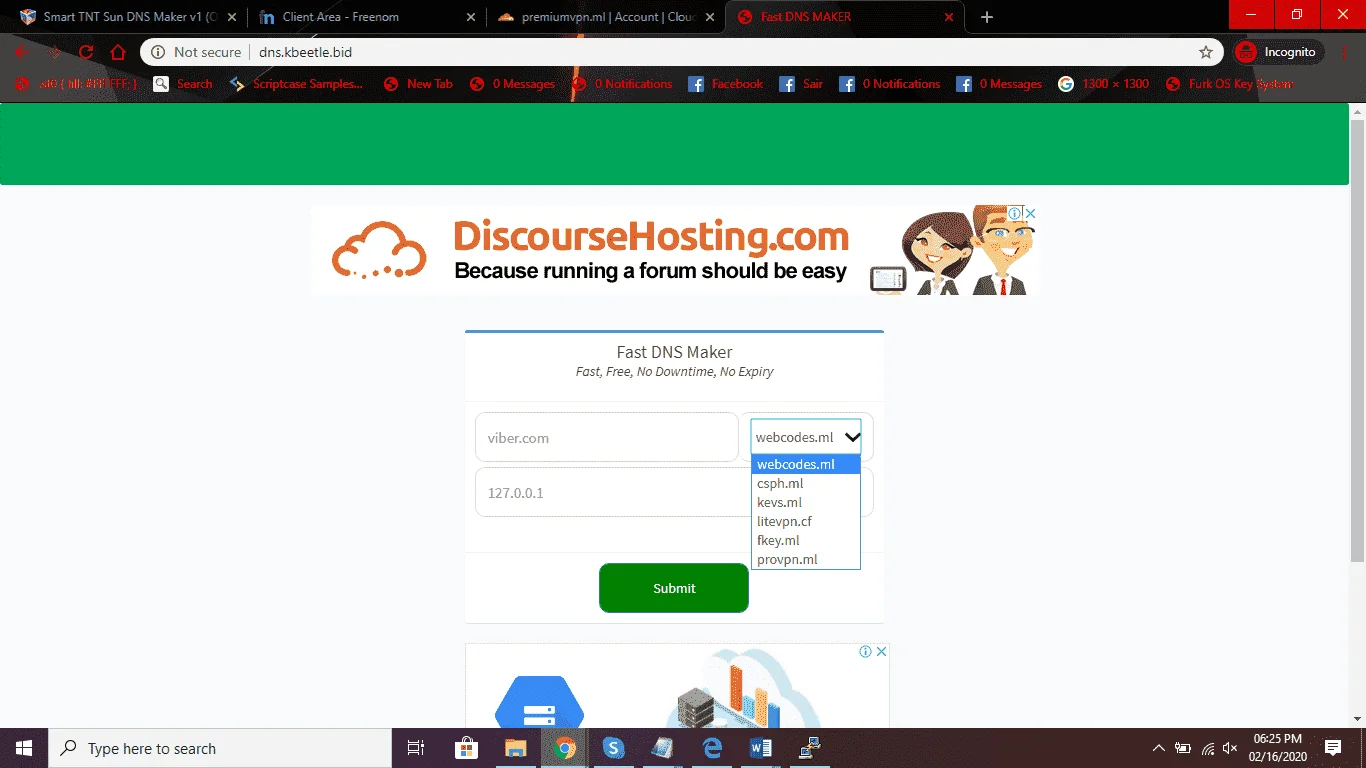Open ad info on the DiscourseHosting banner
This screenshot has height=768, width=1366.
click(1015, 213)
